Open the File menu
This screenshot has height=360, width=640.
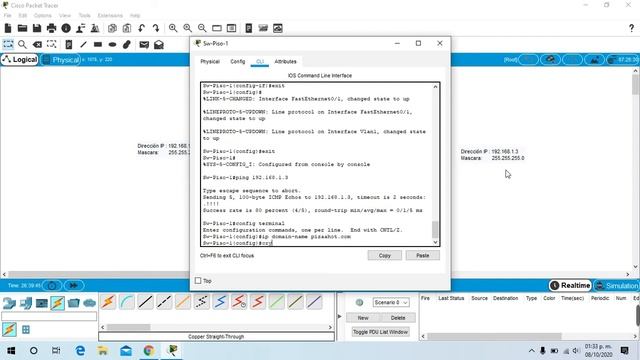point(7,16)
